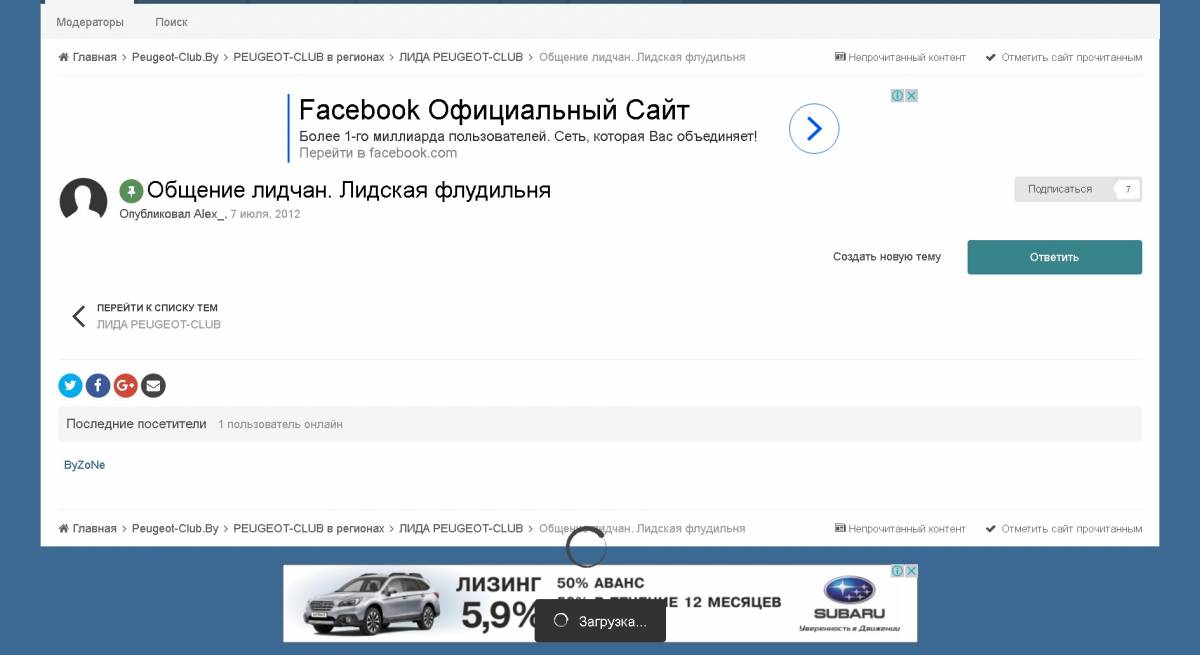Image resolution: width=1200 pixels, height=655 pixels.
Task: Share topic via Google Plus icon
Action: tap(125, 385)
